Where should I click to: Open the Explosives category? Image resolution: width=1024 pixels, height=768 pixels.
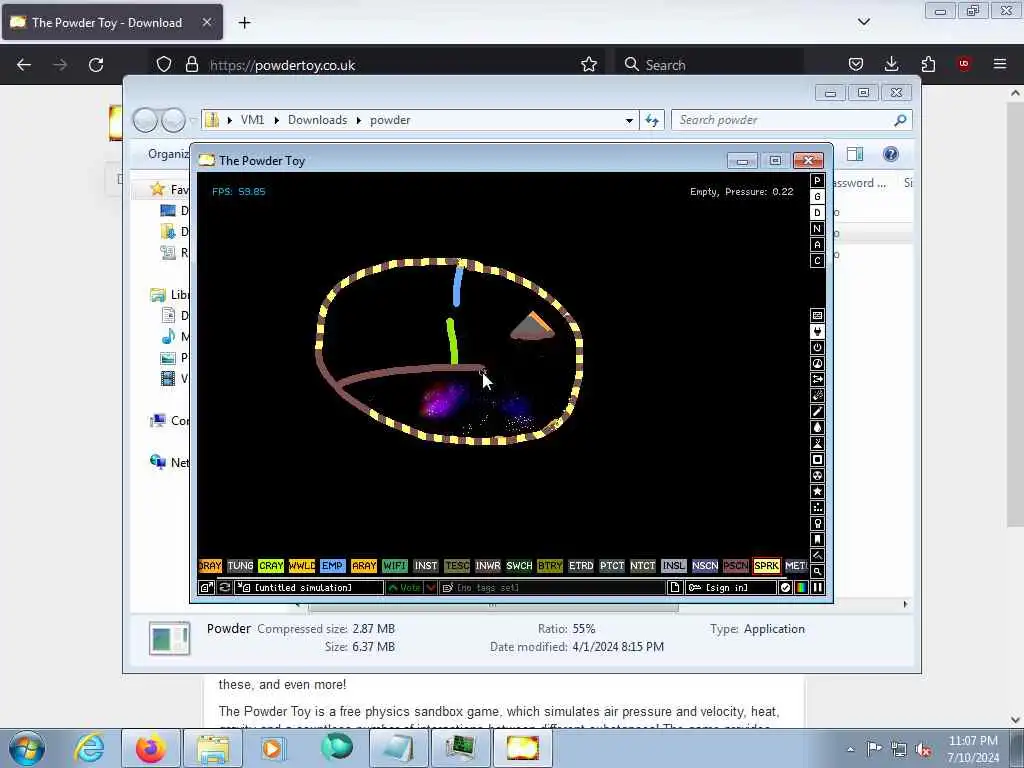[x=817, y=395]
